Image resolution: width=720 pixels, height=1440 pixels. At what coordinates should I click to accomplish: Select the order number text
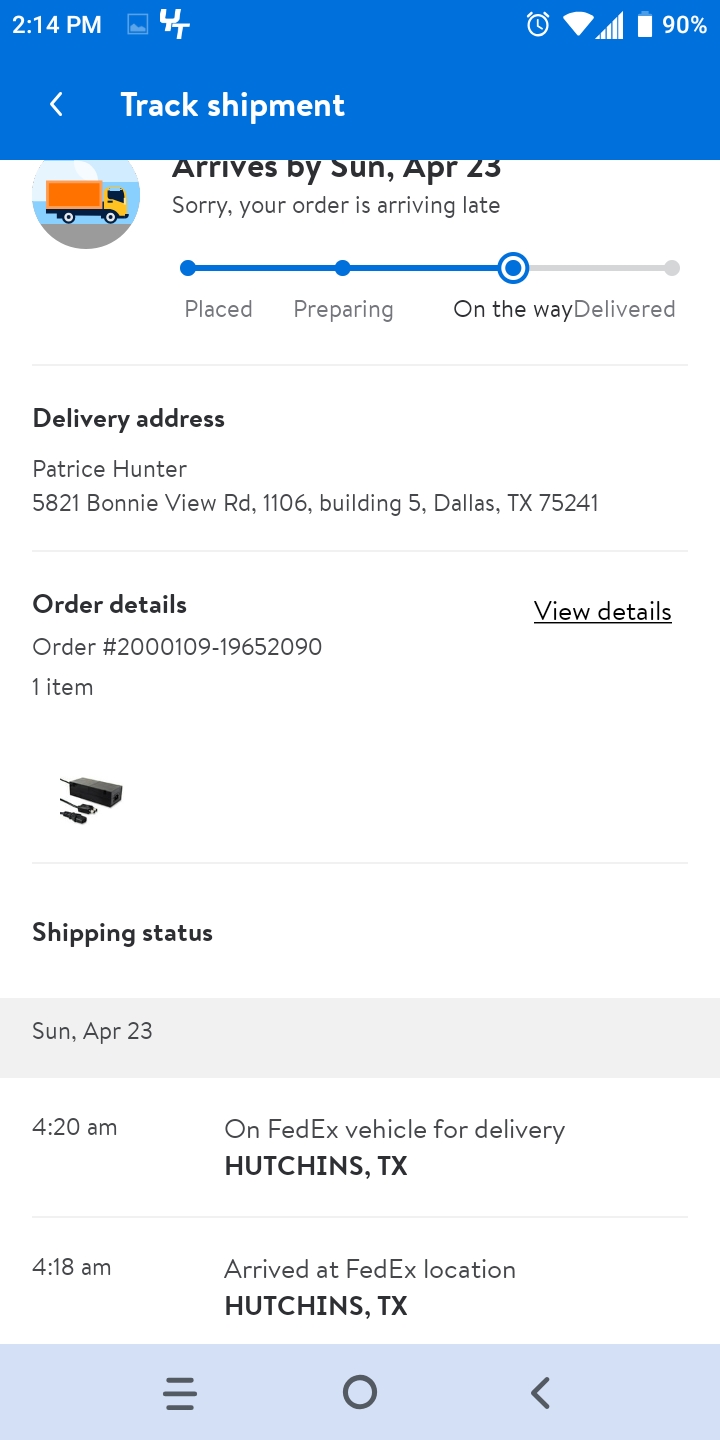177,647
